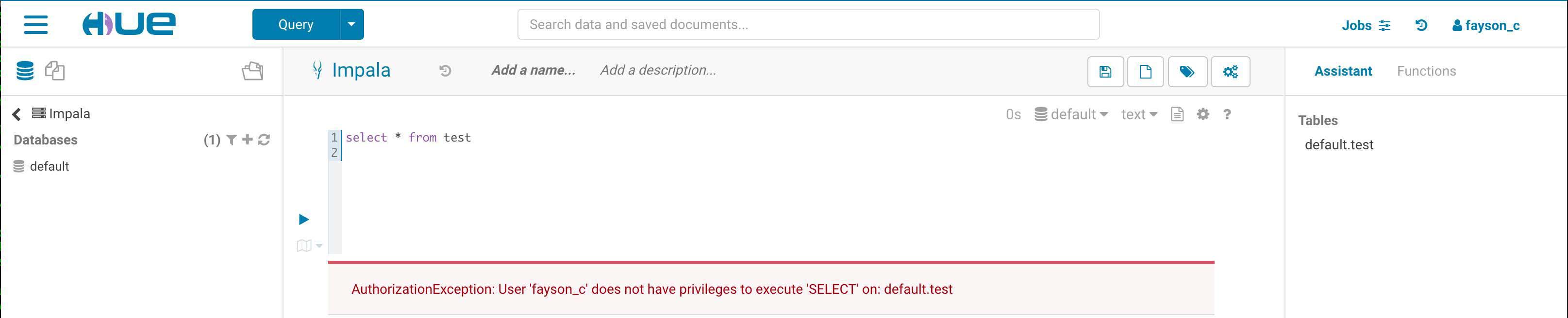1568x318 pixels.
Task: Focus the search data and documents field
Action: click(808, 24)
